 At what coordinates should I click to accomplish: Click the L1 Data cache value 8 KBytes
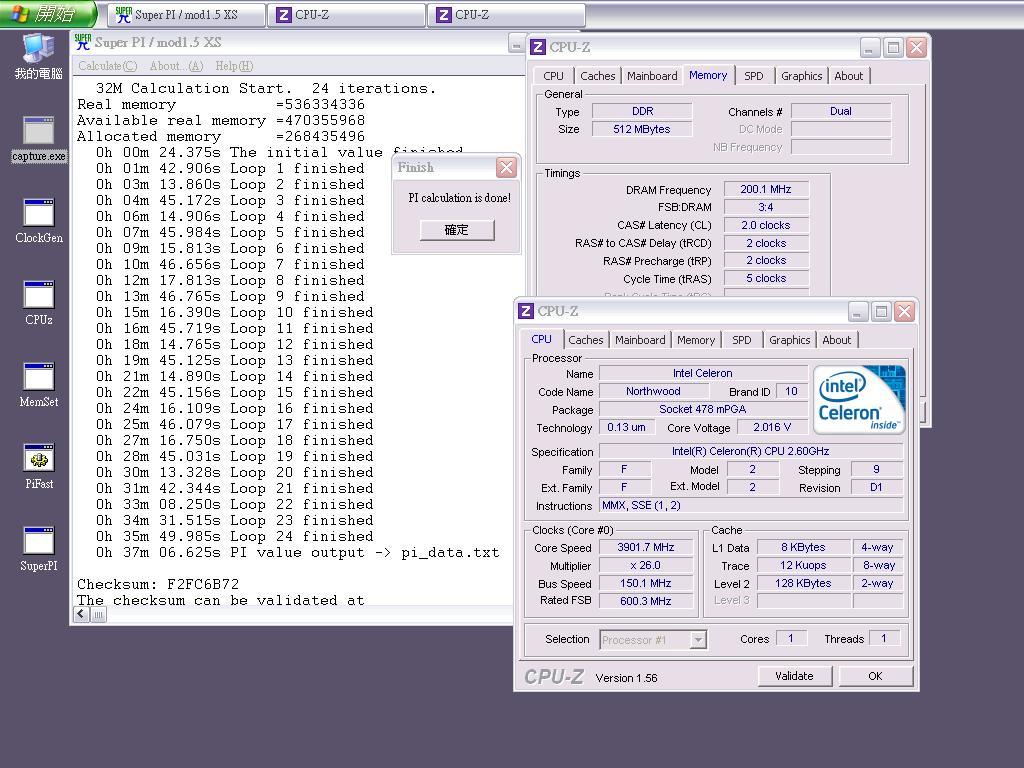803,547
